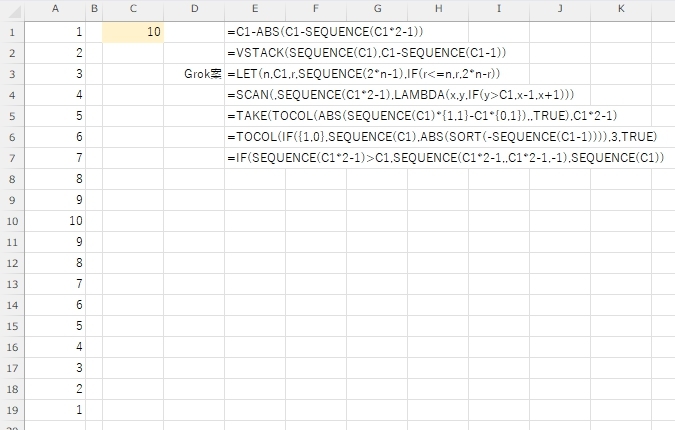Click the Grok案 label cell
Image resolution: width=675 pixels, height=430 pixels.
pos(194,74)
